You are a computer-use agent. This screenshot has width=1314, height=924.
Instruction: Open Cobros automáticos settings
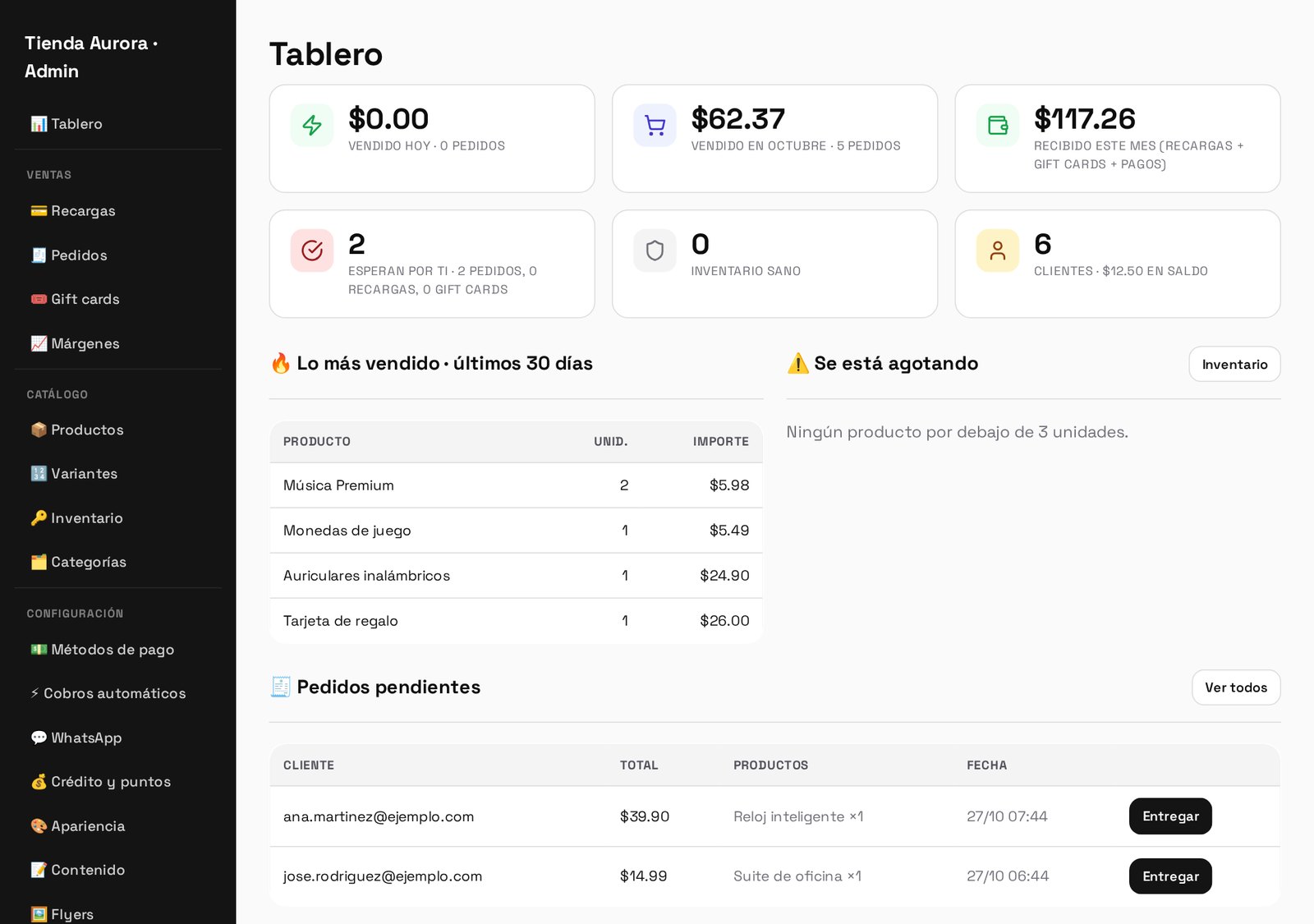[117, 693]
